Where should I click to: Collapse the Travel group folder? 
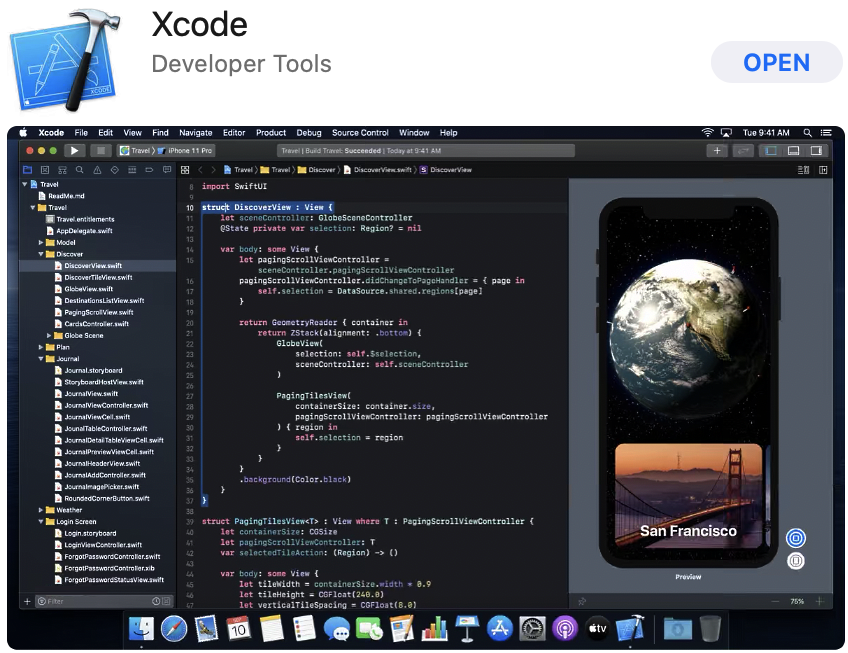[33, 208]
